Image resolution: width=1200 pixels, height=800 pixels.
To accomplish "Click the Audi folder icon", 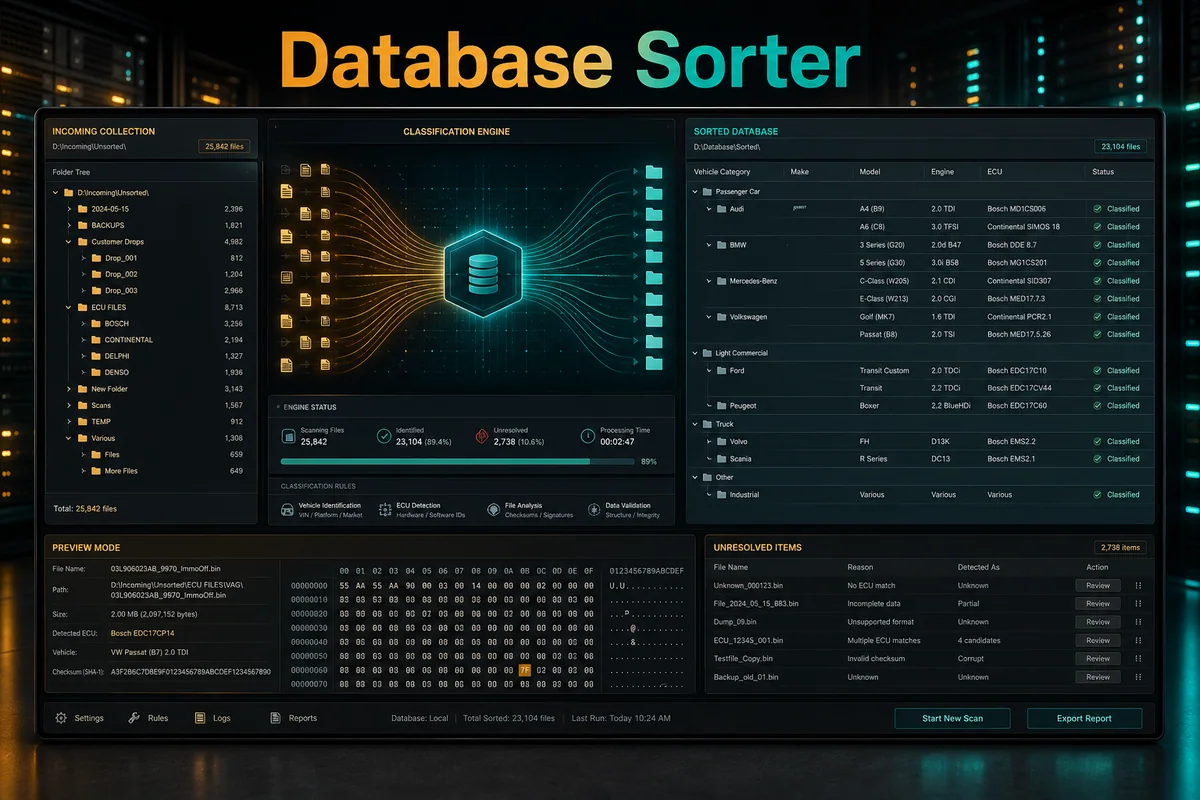I will tap(721, 209).
